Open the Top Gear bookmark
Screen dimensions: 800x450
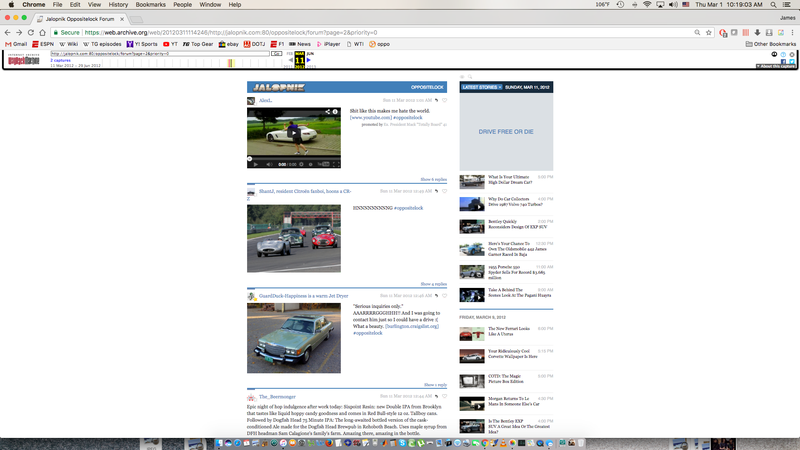pyautogui.click(x=197, y=44)
